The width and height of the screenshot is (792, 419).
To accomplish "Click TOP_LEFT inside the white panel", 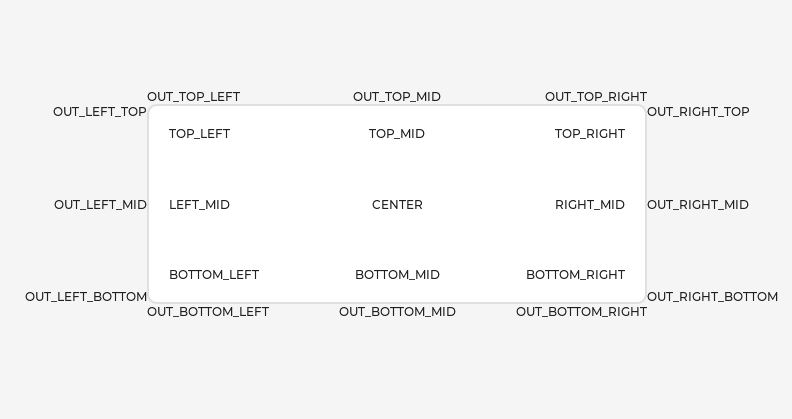I will [x=199, y=134].
